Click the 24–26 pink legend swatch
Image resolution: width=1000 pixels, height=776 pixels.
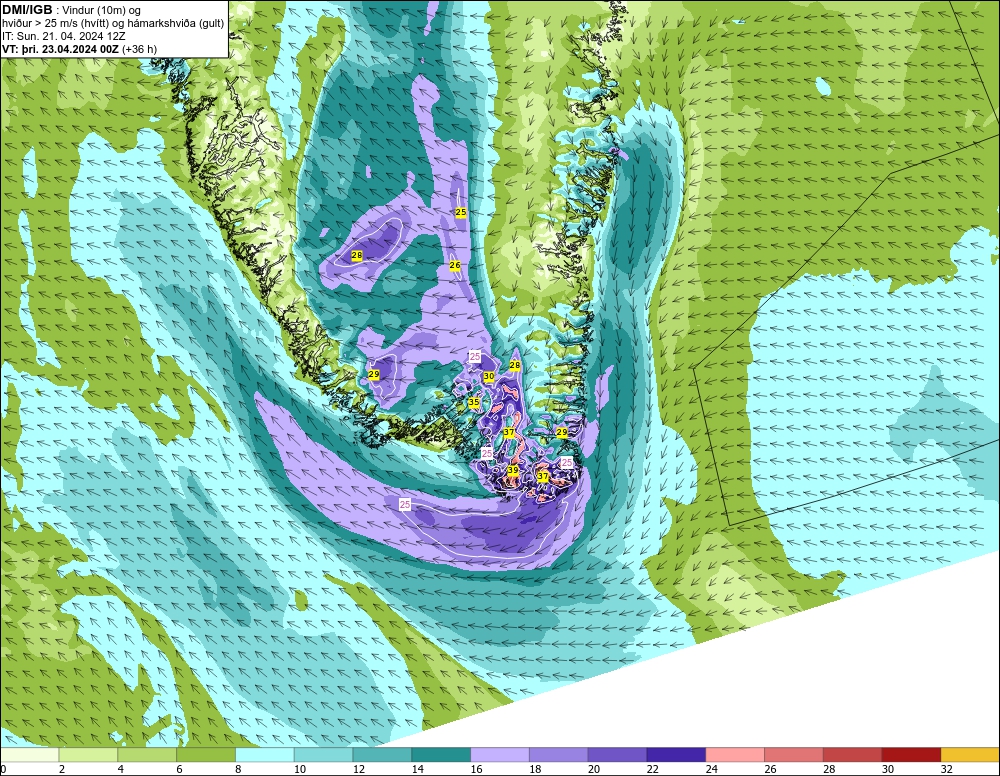point(735,755)
